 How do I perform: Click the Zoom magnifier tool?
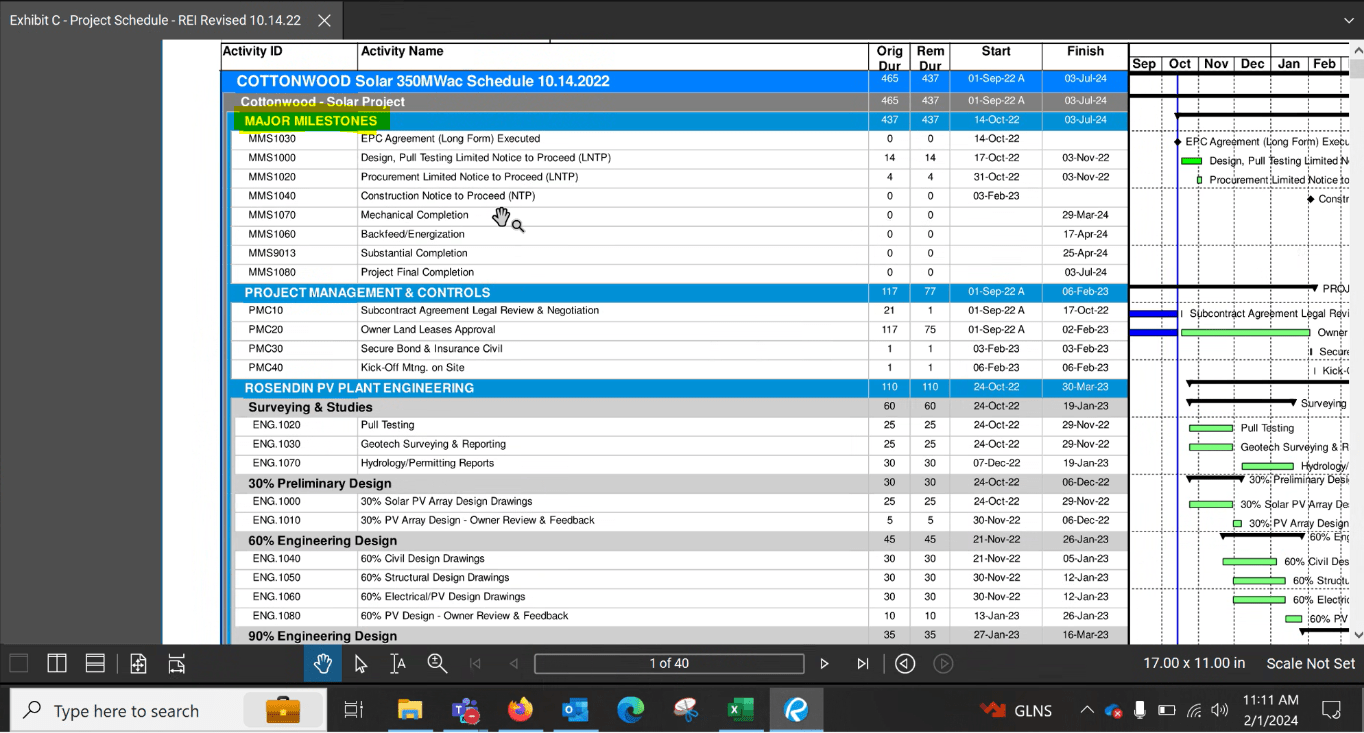437,664
